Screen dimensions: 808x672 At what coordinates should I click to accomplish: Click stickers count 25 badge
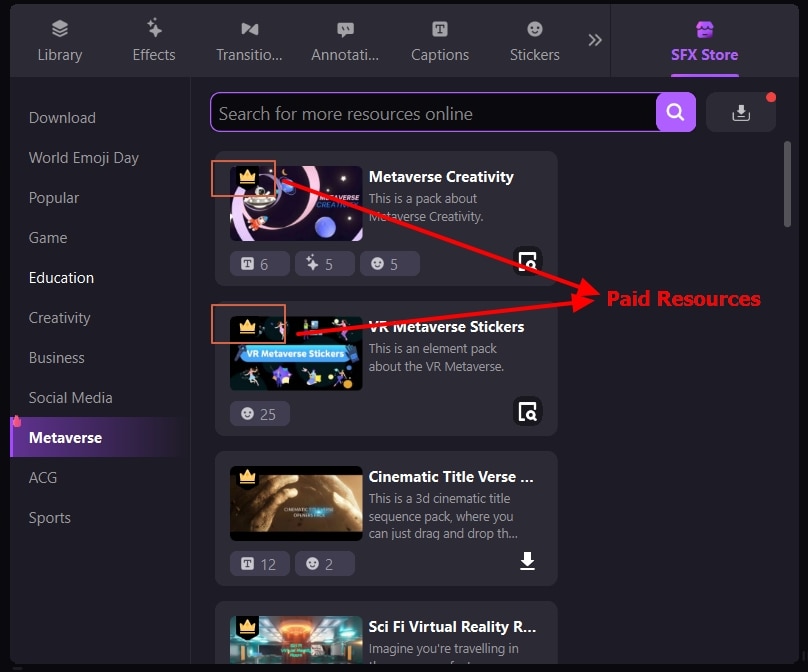click(259, 414)
